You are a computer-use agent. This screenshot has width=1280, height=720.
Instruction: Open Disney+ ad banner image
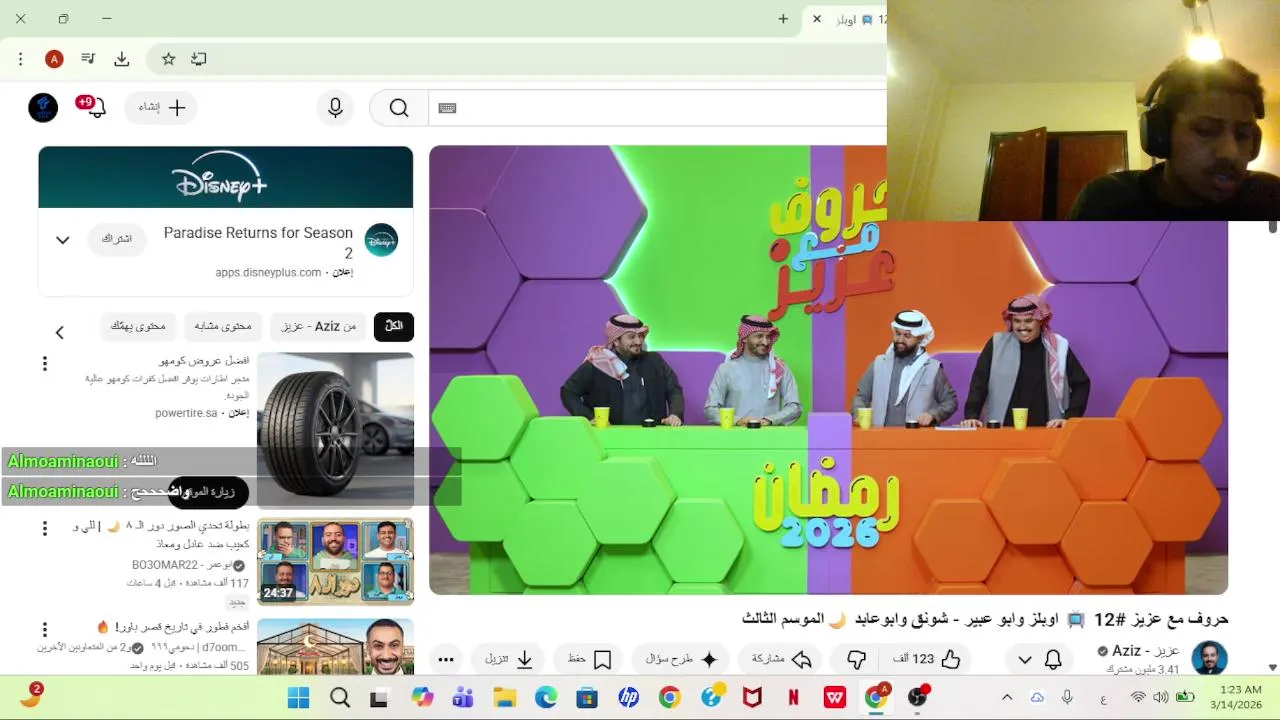[x=226, y=177]
